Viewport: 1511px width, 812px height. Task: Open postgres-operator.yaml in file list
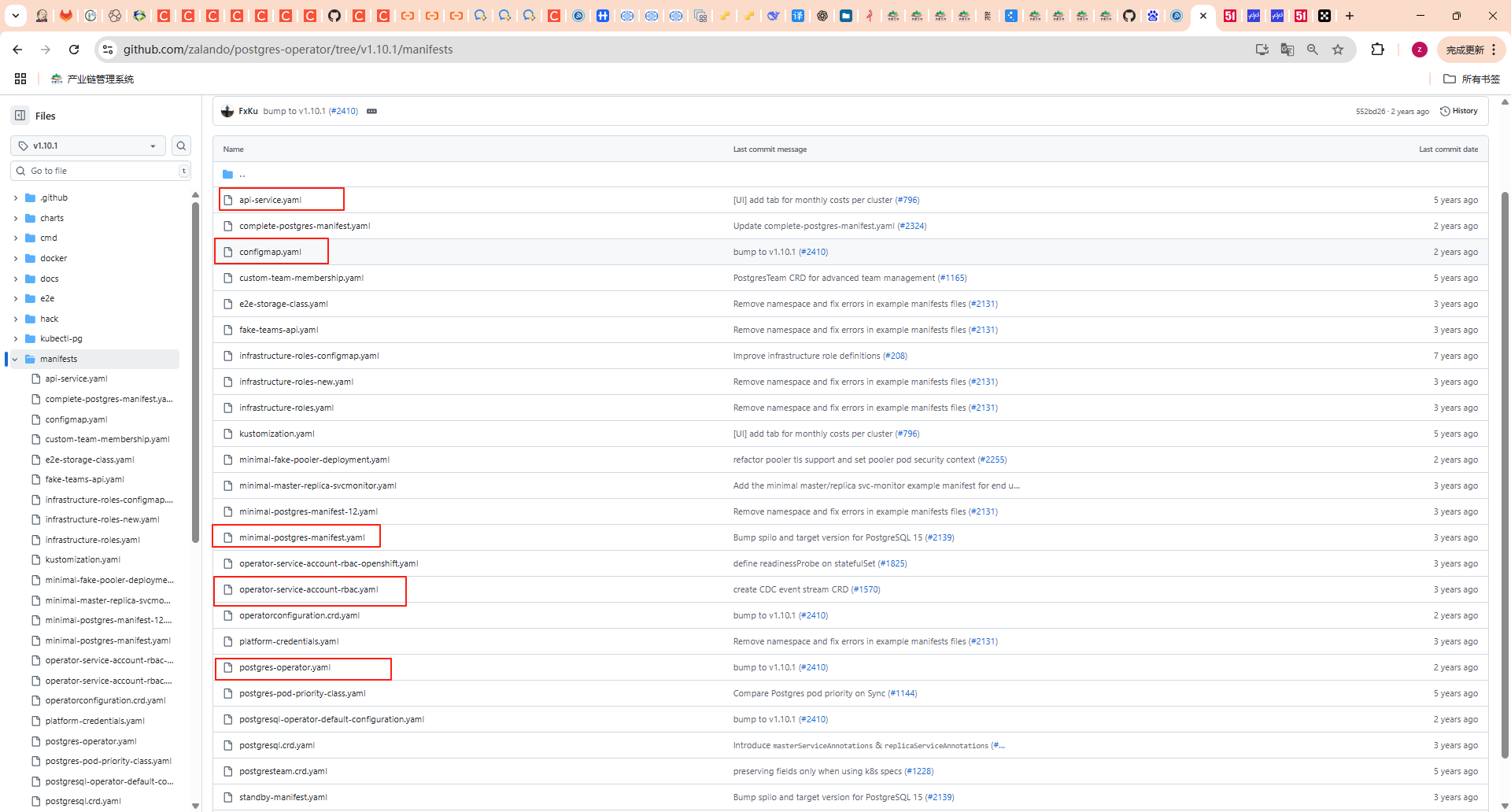pos(285,667)
